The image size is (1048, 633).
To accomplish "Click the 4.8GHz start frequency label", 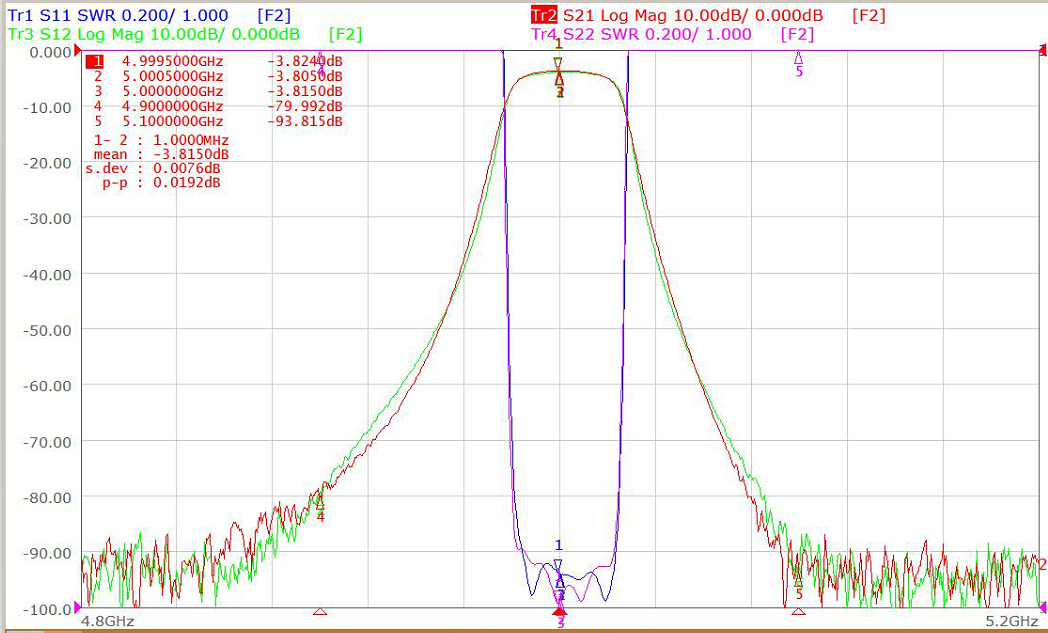I will tap(108, 621).
